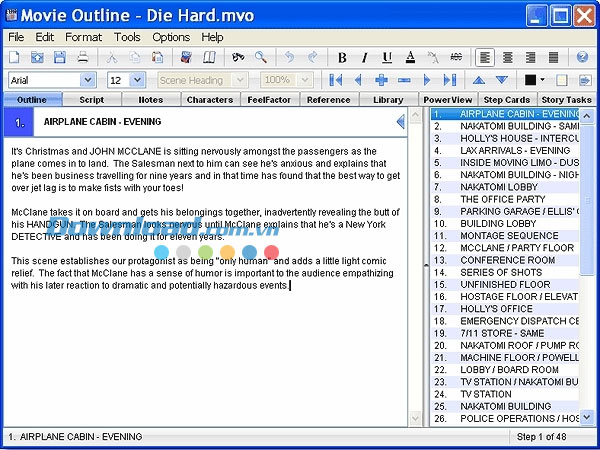Select step 17 HOLLY'S OFFICE
This screenshot has width=600, height=450.
(x=505, y=309)
